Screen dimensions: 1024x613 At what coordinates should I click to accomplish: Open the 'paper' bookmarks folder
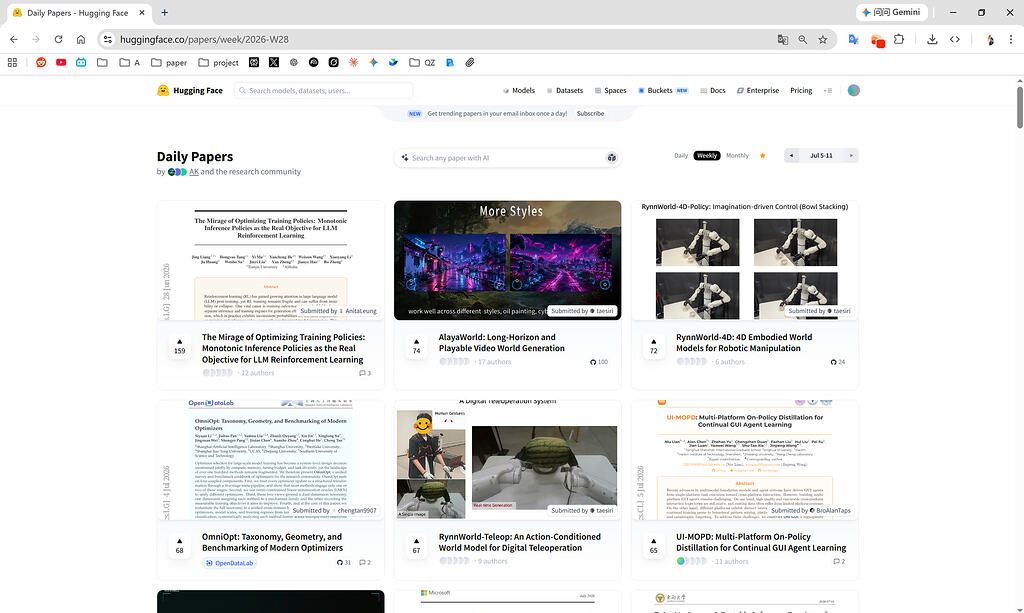[169, 63]
